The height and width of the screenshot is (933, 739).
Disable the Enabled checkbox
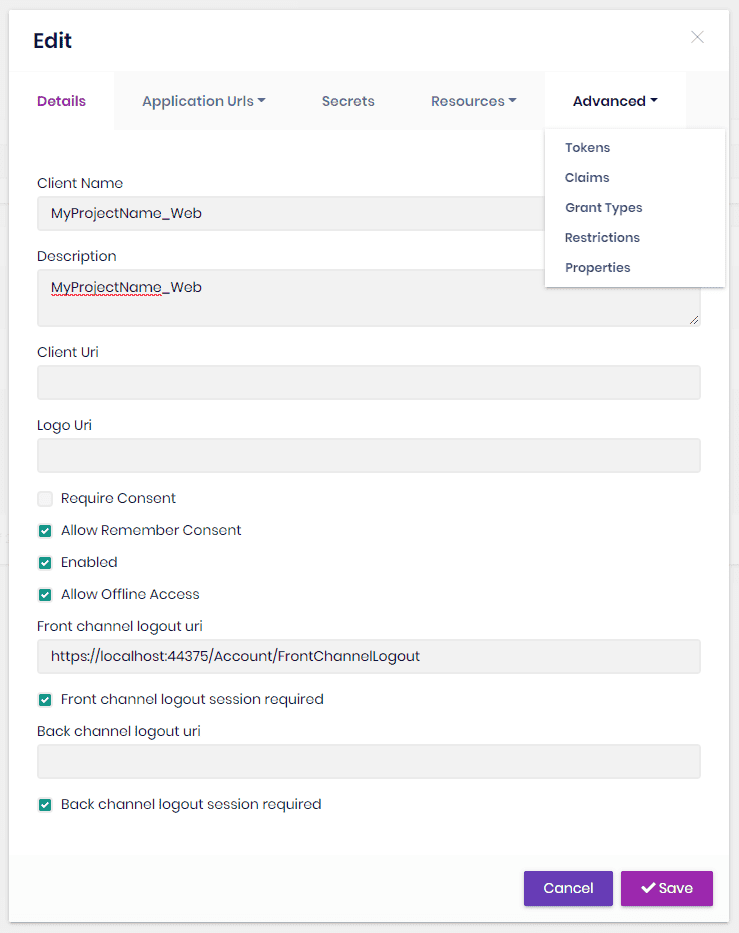tap(45, 563)
